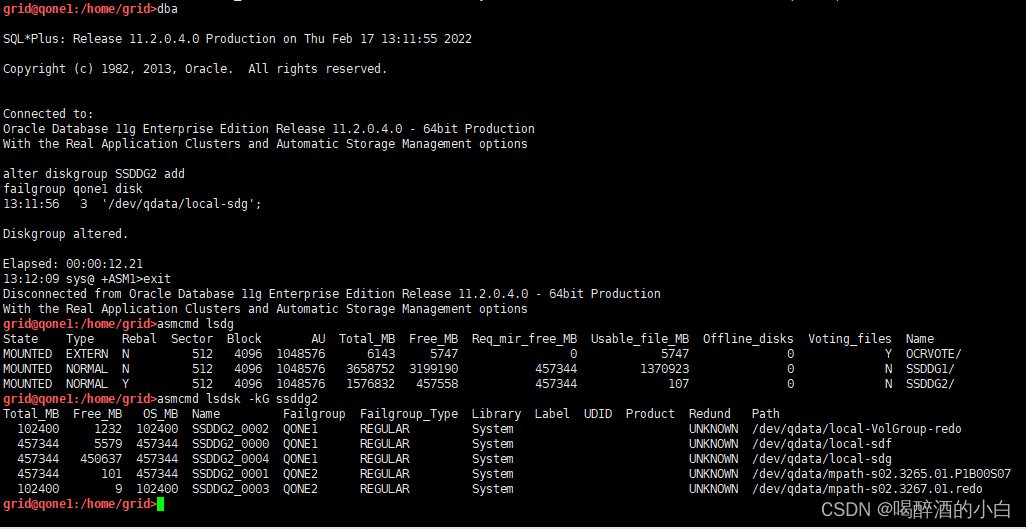Select the Path column header
The width and height of the screenshot is (1026, 529).
[x=766, y=414]
